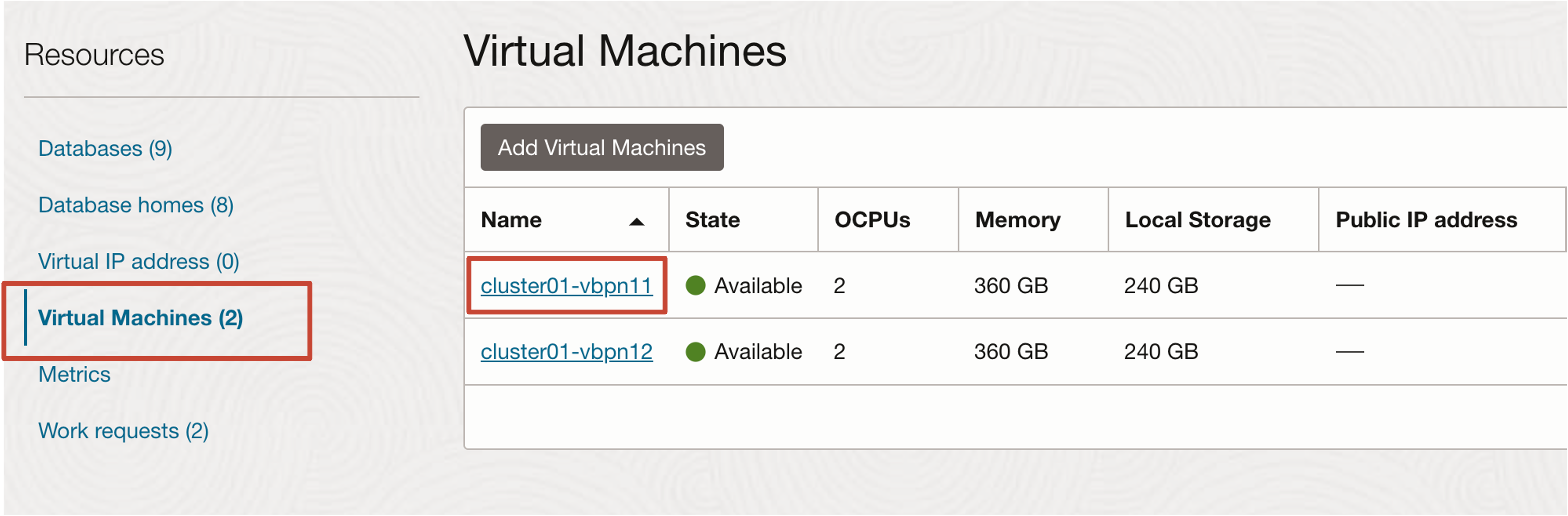Select Virtual Machines (2) in sidebar

coord(140,318)
